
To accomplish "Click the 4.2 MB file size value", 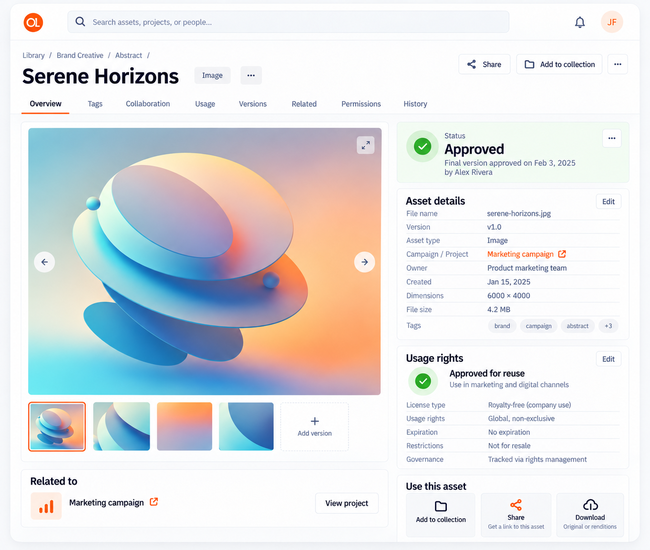I will tap(499, 310).
